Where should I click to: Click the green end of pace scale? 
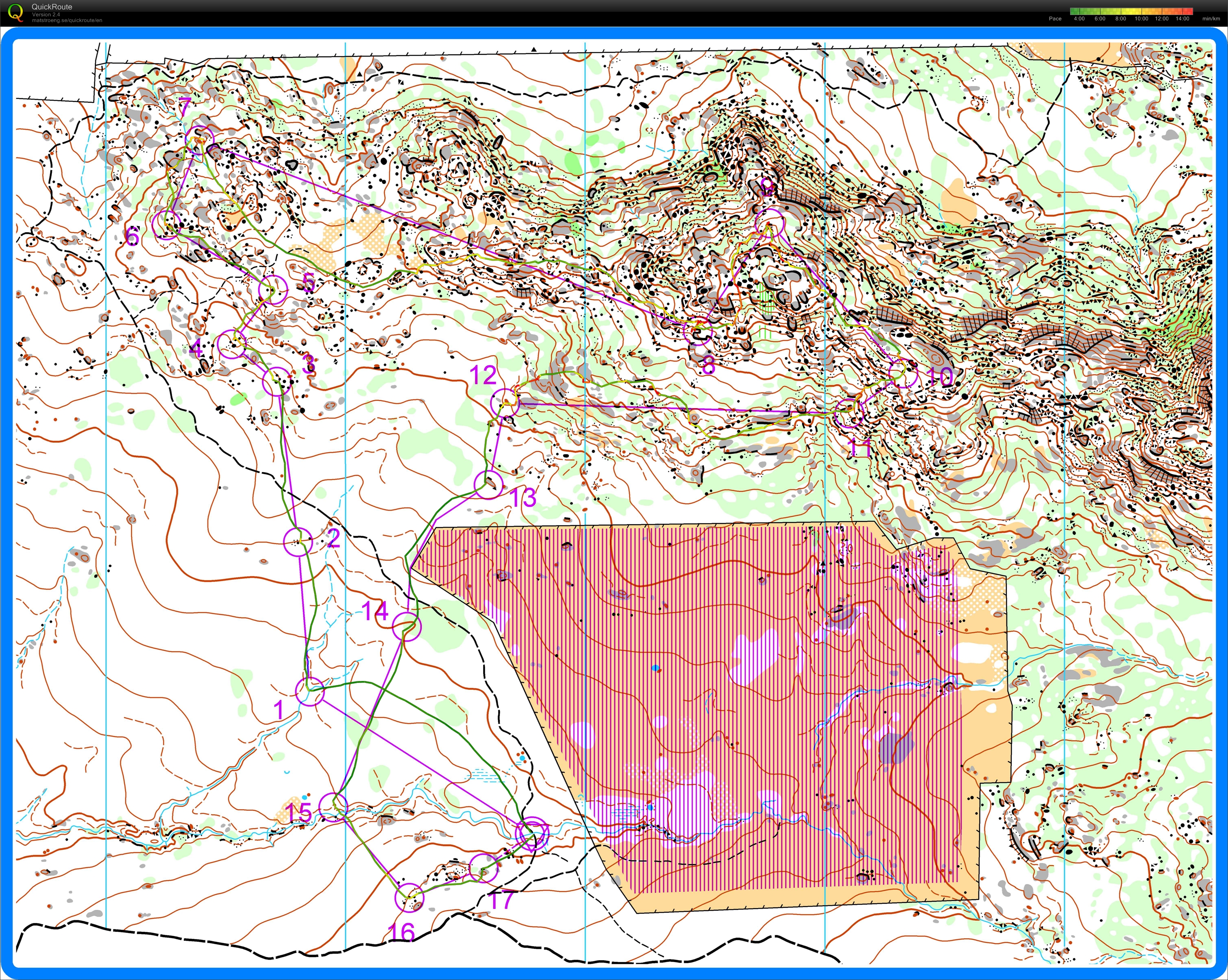pyautogui.click(x=1074, y=11)
